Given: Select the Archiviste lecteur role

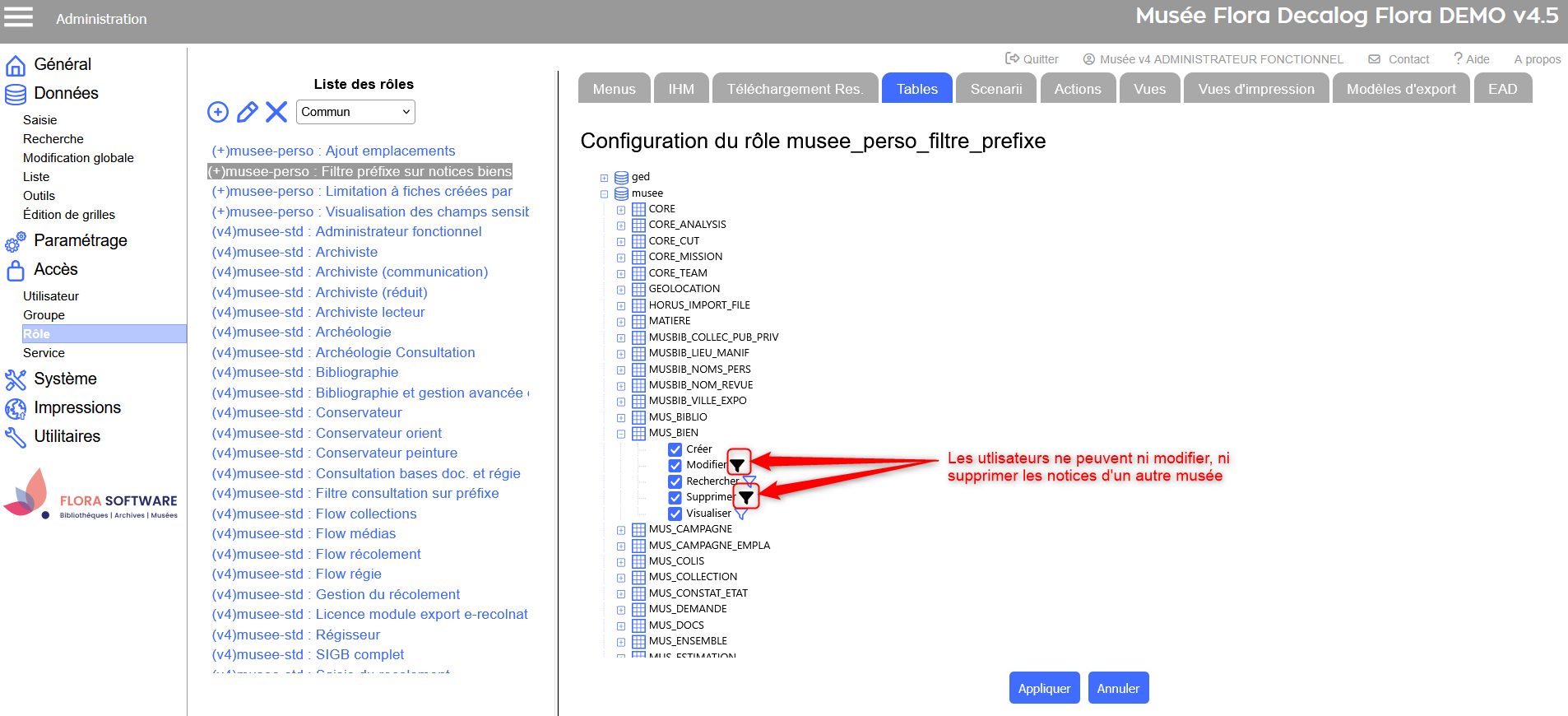Looking at the screenshot, I should click(x=370, y=312).
